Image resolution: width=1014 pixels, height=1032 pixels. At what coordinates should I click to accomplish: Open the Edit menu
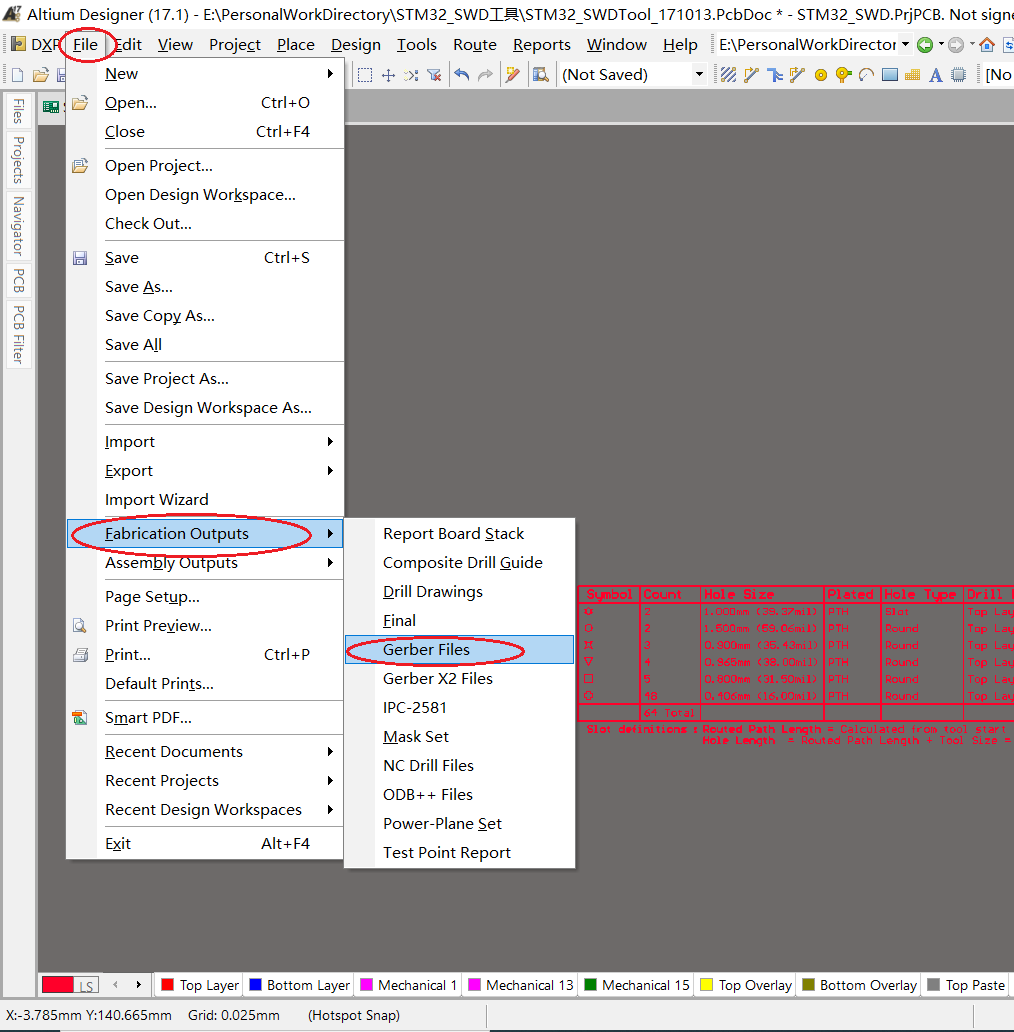coord(128,45)
